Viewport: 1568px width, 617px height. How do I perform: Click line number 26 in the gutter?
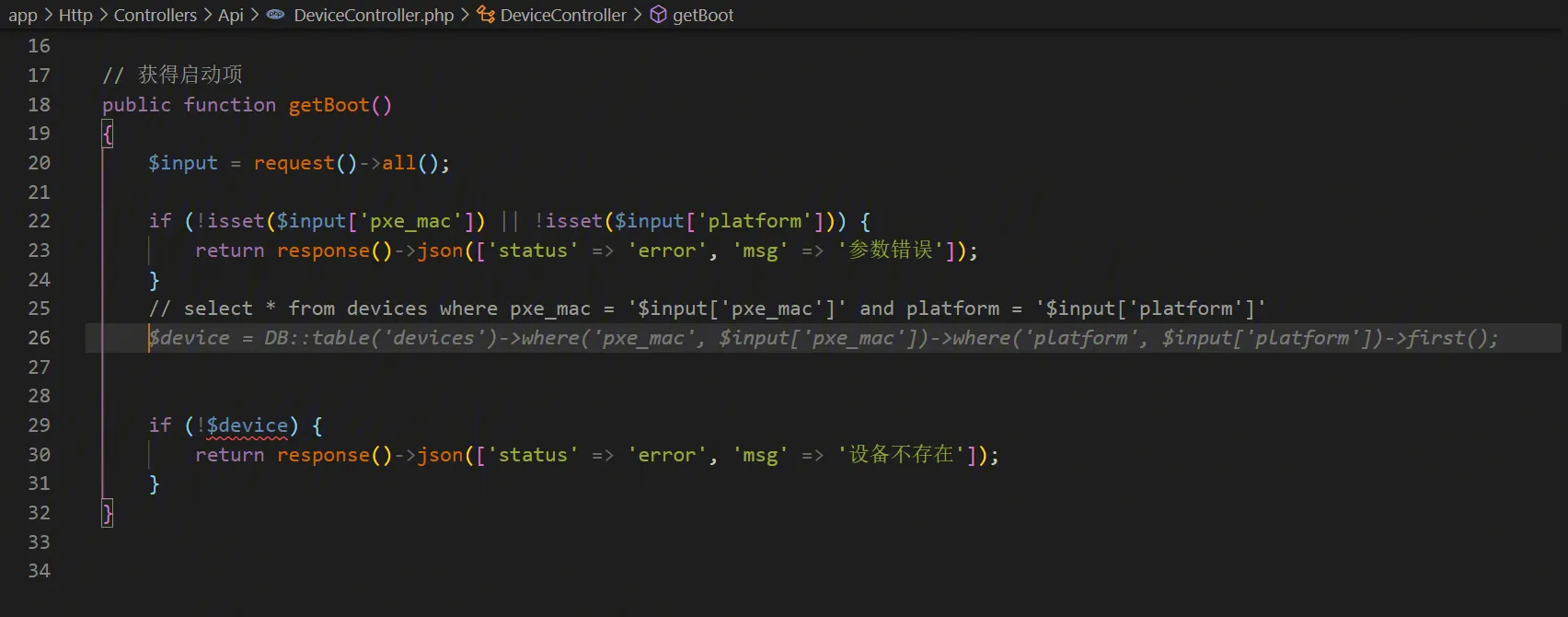(39, 338)
